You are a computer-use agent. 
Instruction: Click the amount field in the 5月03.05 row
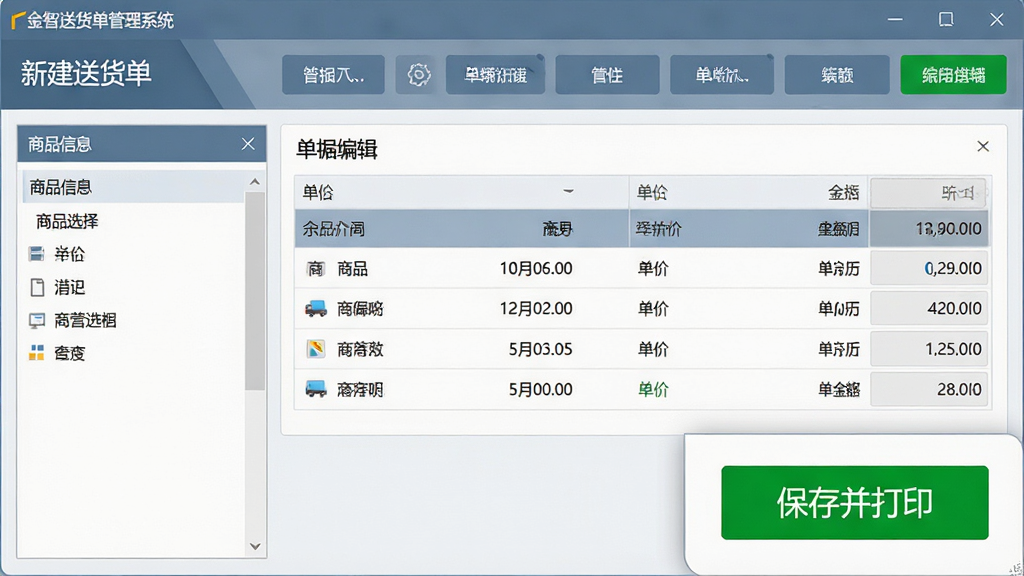coord(929,349)
